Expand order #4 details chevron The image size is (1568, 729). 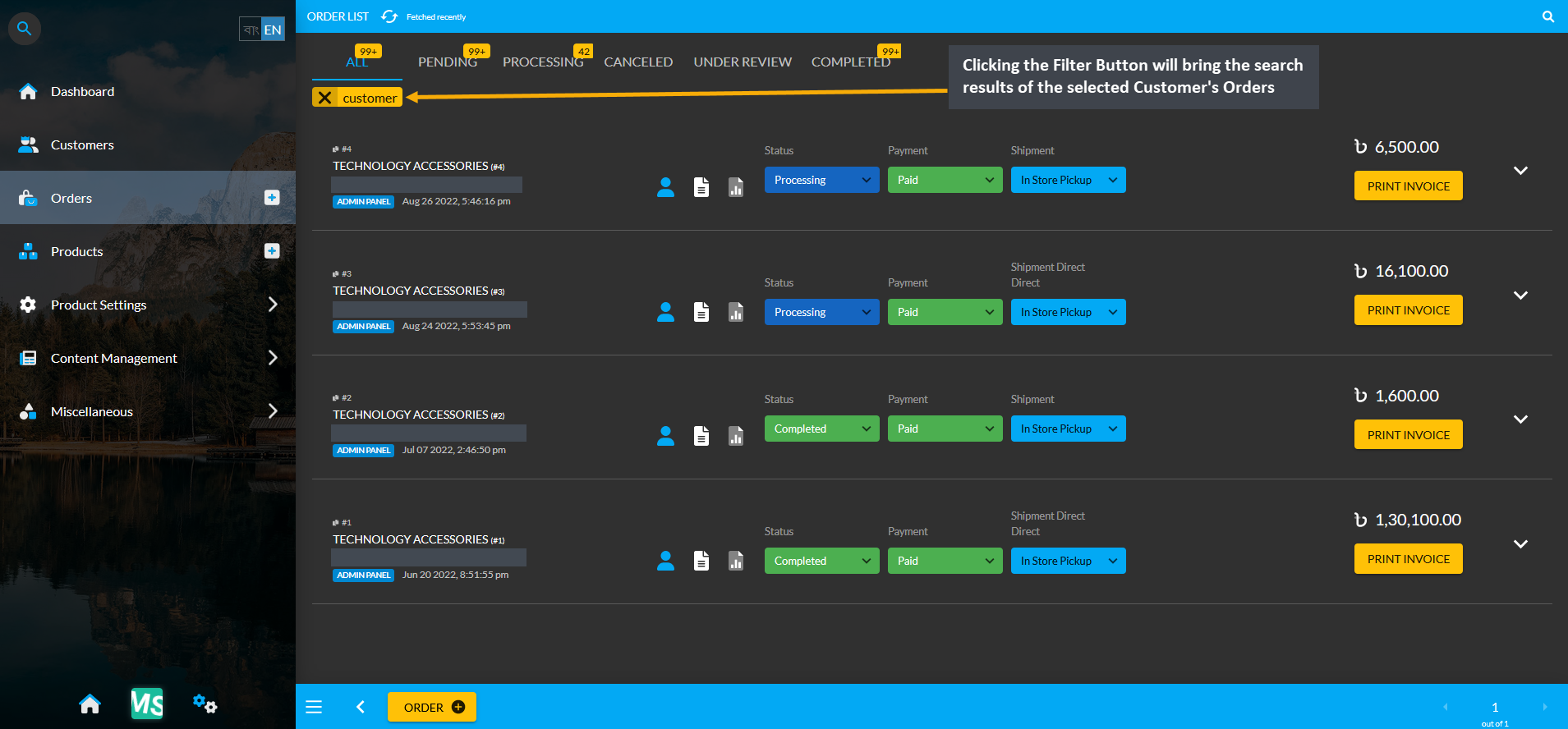1520,171
